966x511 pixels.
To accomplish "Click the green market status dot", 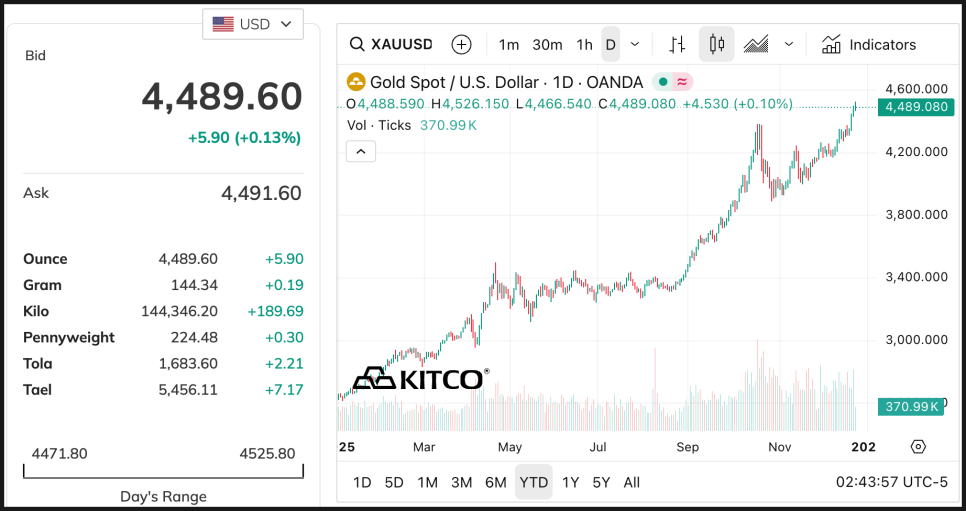I will click(x=662, y=82).
